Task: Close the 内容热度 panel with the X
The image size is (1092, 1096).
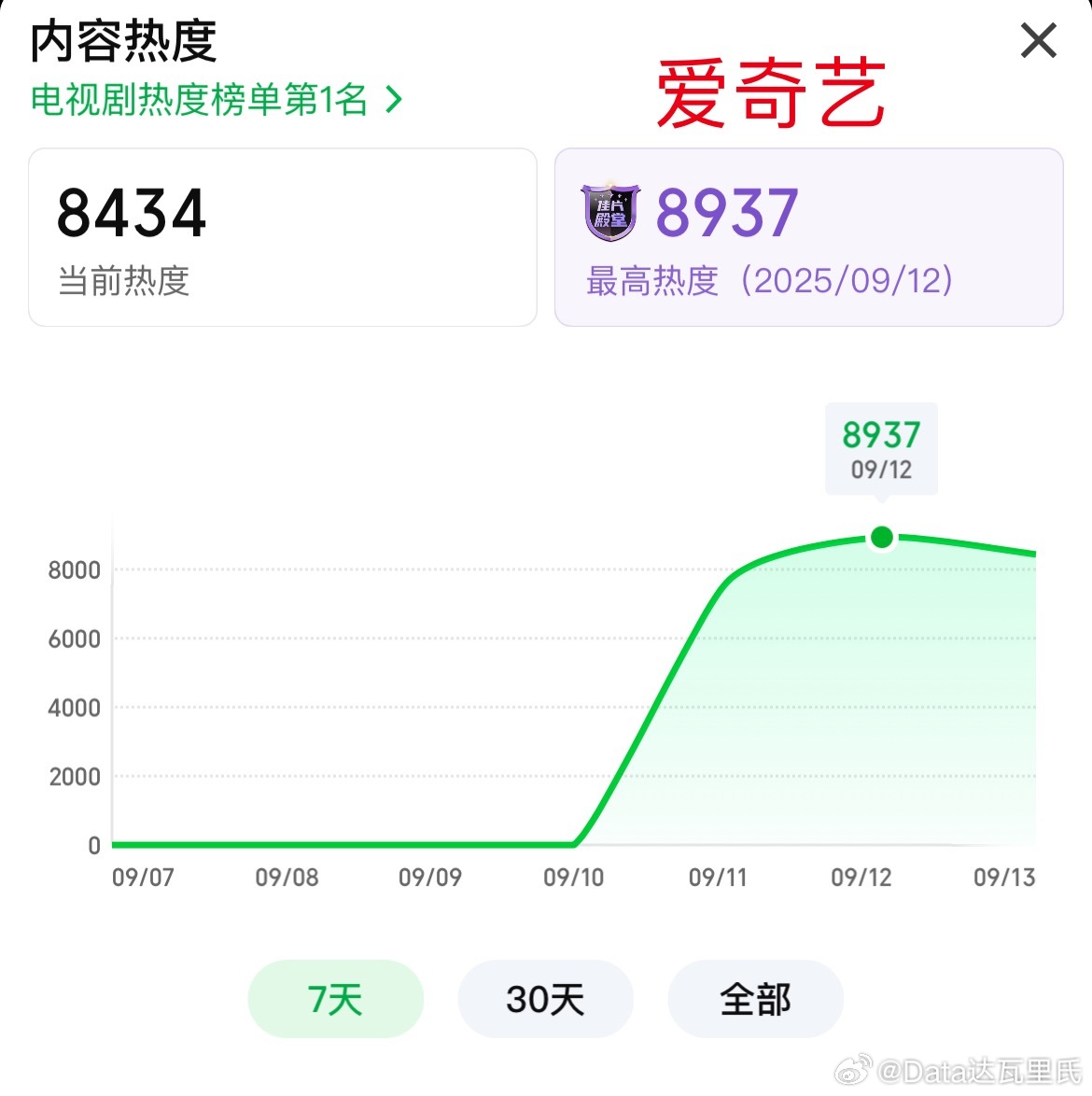Action: coord(1038,40)
